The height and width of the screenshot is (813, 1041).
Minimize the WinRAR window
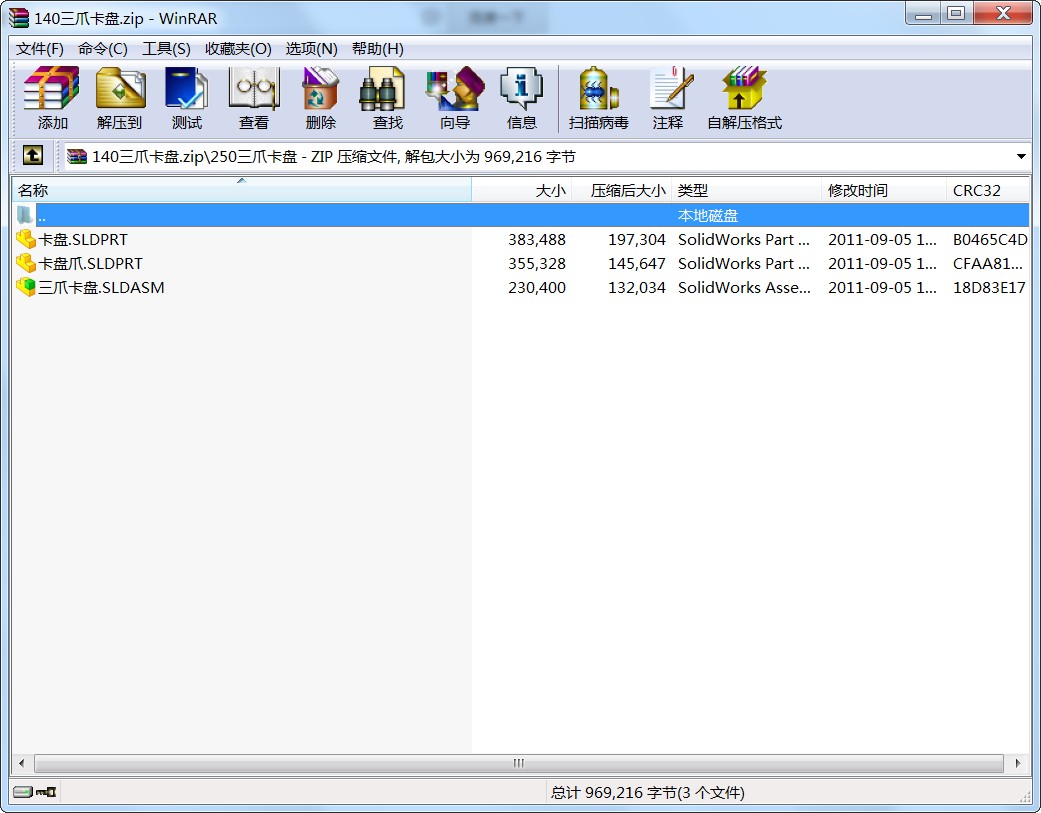point(923,13)
